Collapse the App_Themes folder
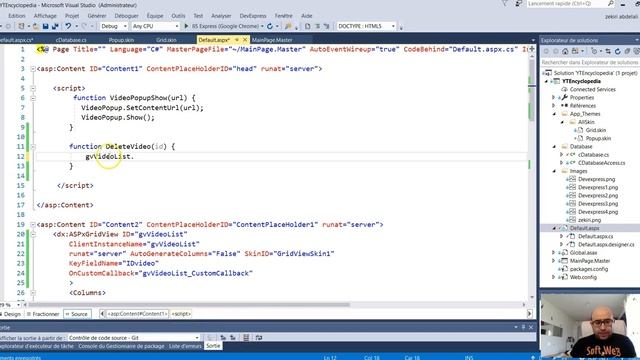Screen dimensions: 640x360 (554, 114)
